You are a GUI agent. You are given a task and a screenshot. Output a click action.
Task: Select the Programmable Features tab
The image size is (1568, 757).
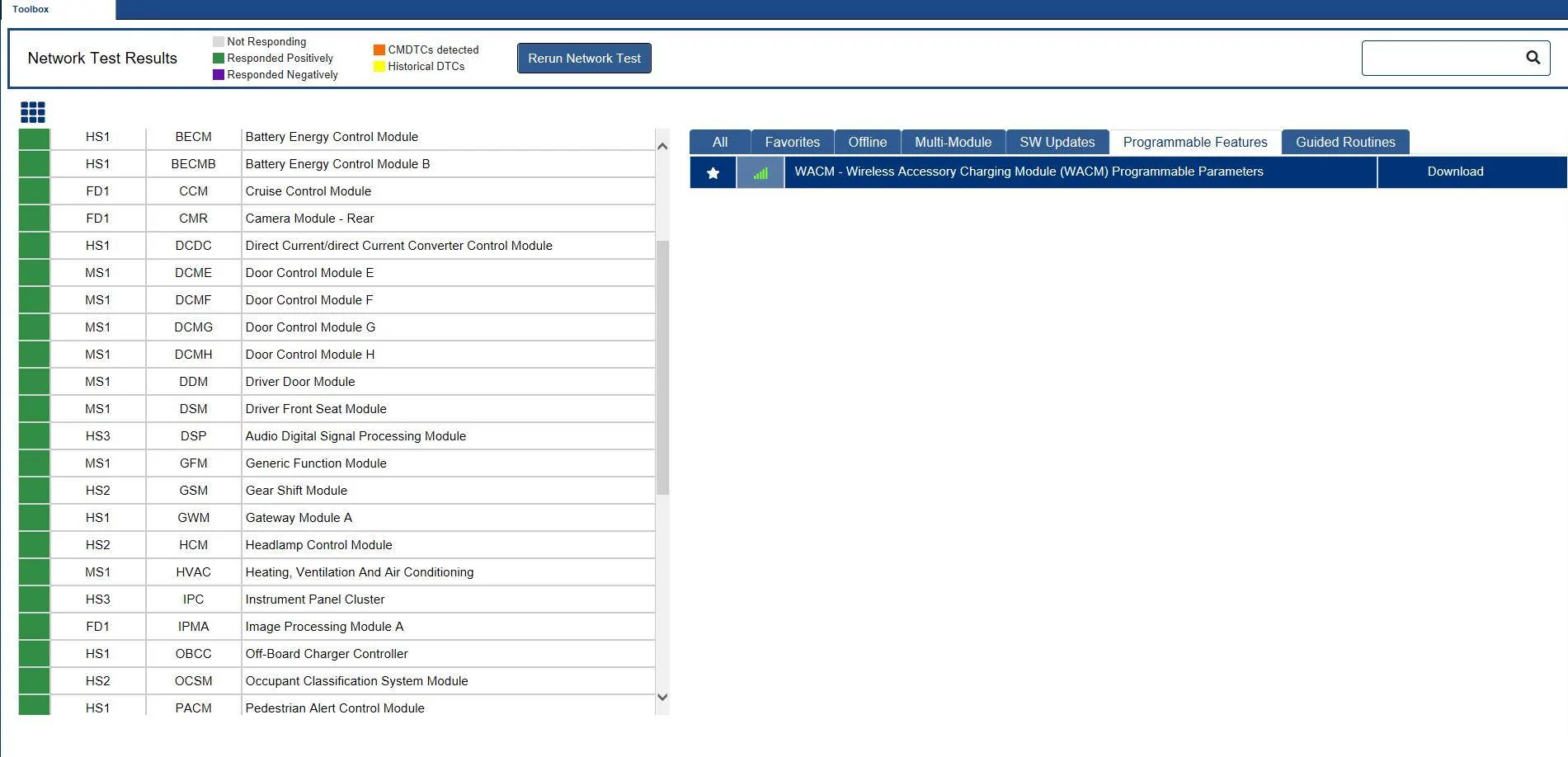[1195, 142]
